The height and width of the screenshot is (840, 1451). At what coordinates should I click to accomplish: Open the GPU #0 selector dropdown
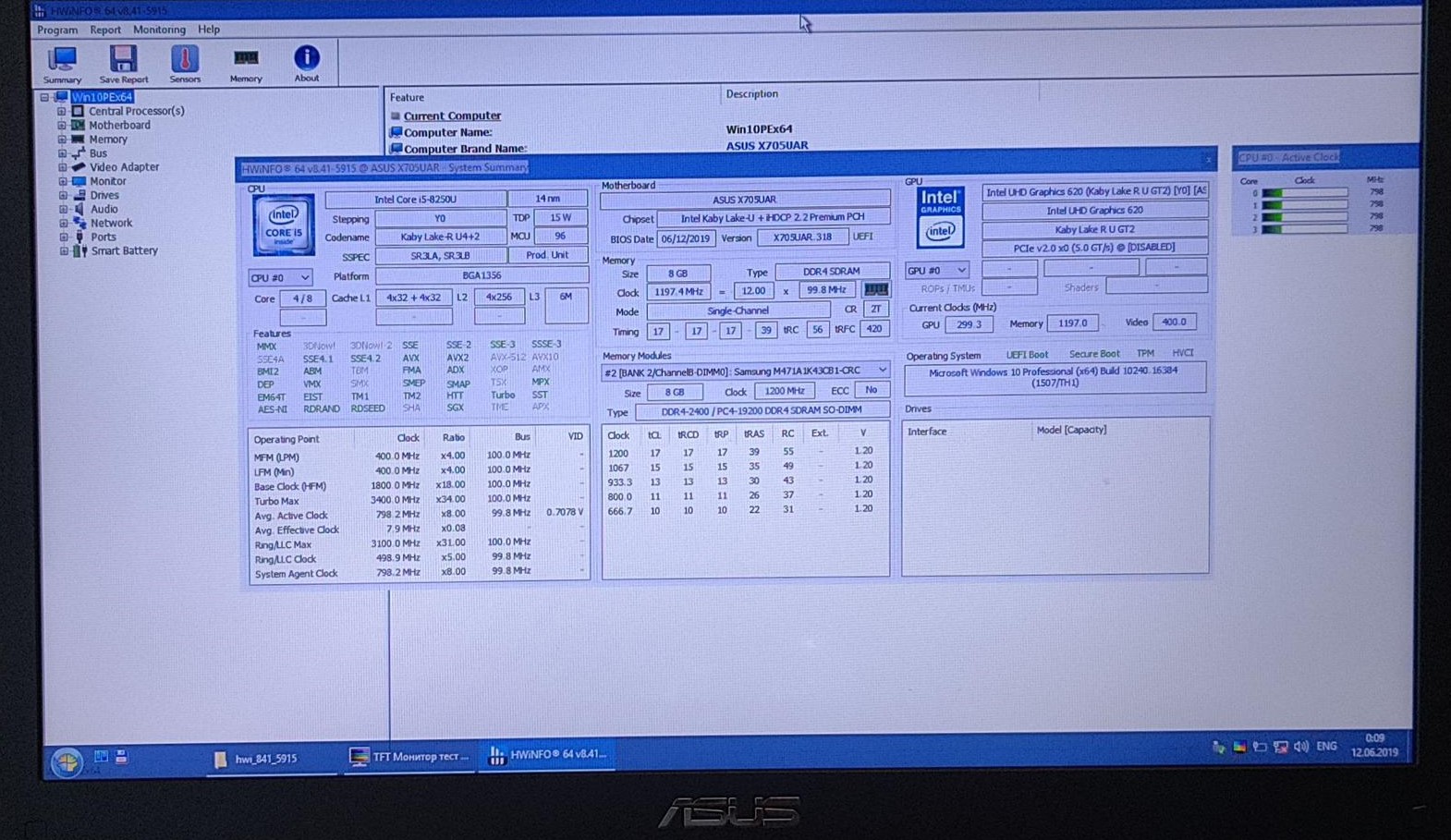point(937,270)
